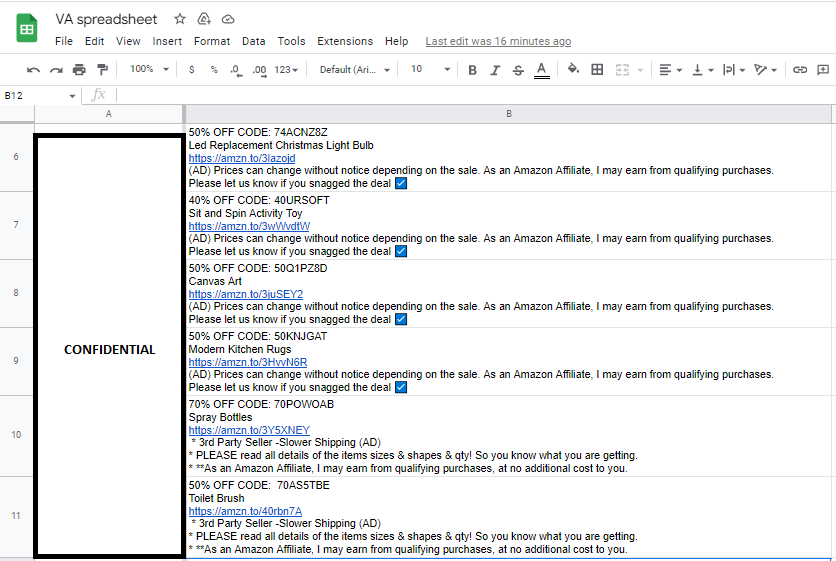Click the VA spreadsheet title
Viewport: 836px width, 561px height.
pos(106,19)
